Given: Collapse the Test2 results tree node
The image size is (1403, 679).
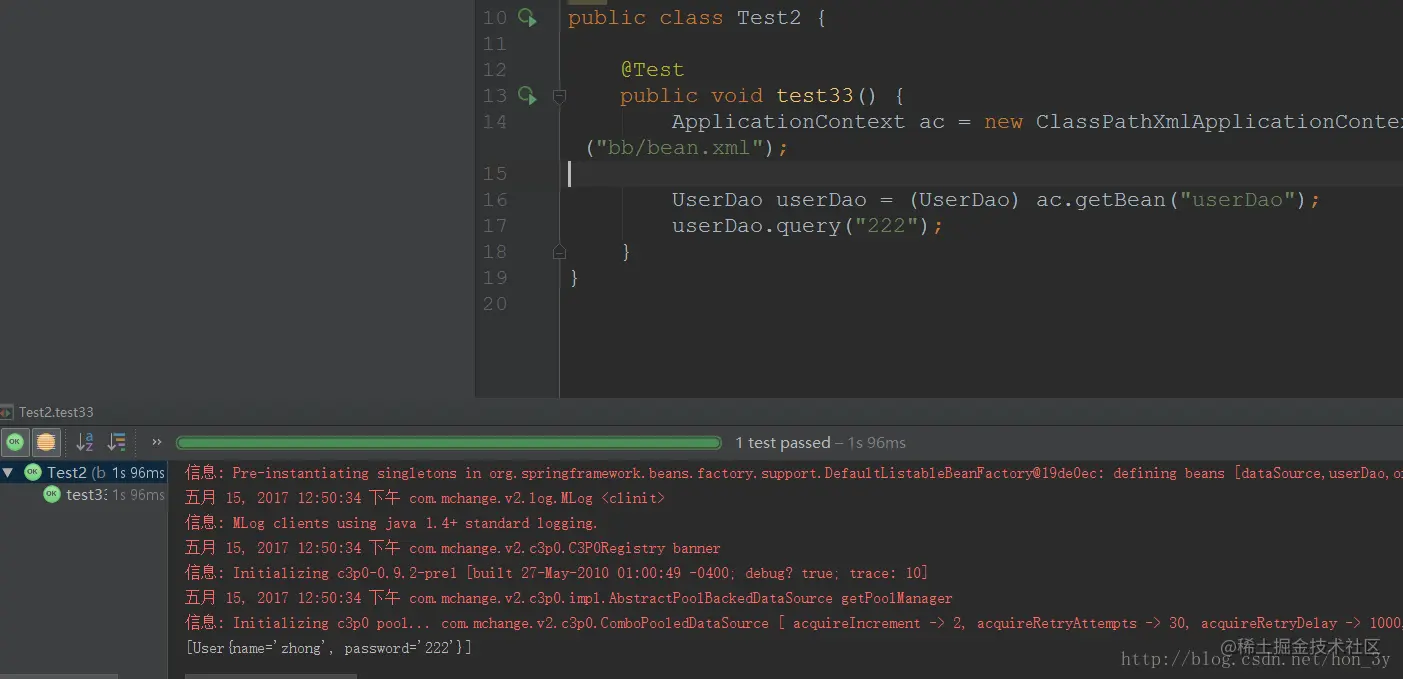Looking at the screenshot, I should [x=8, y=472].
